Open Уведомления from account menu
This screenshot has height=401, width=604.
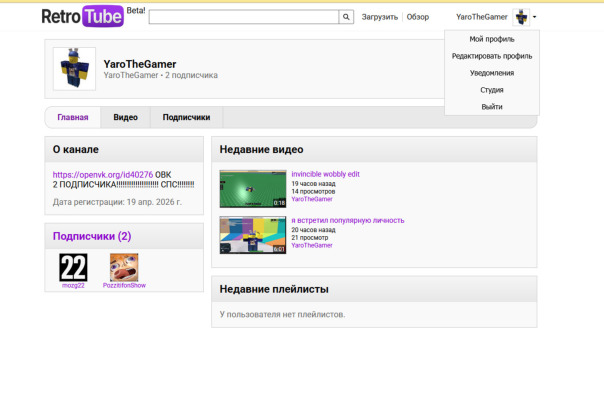click(492, 73)
